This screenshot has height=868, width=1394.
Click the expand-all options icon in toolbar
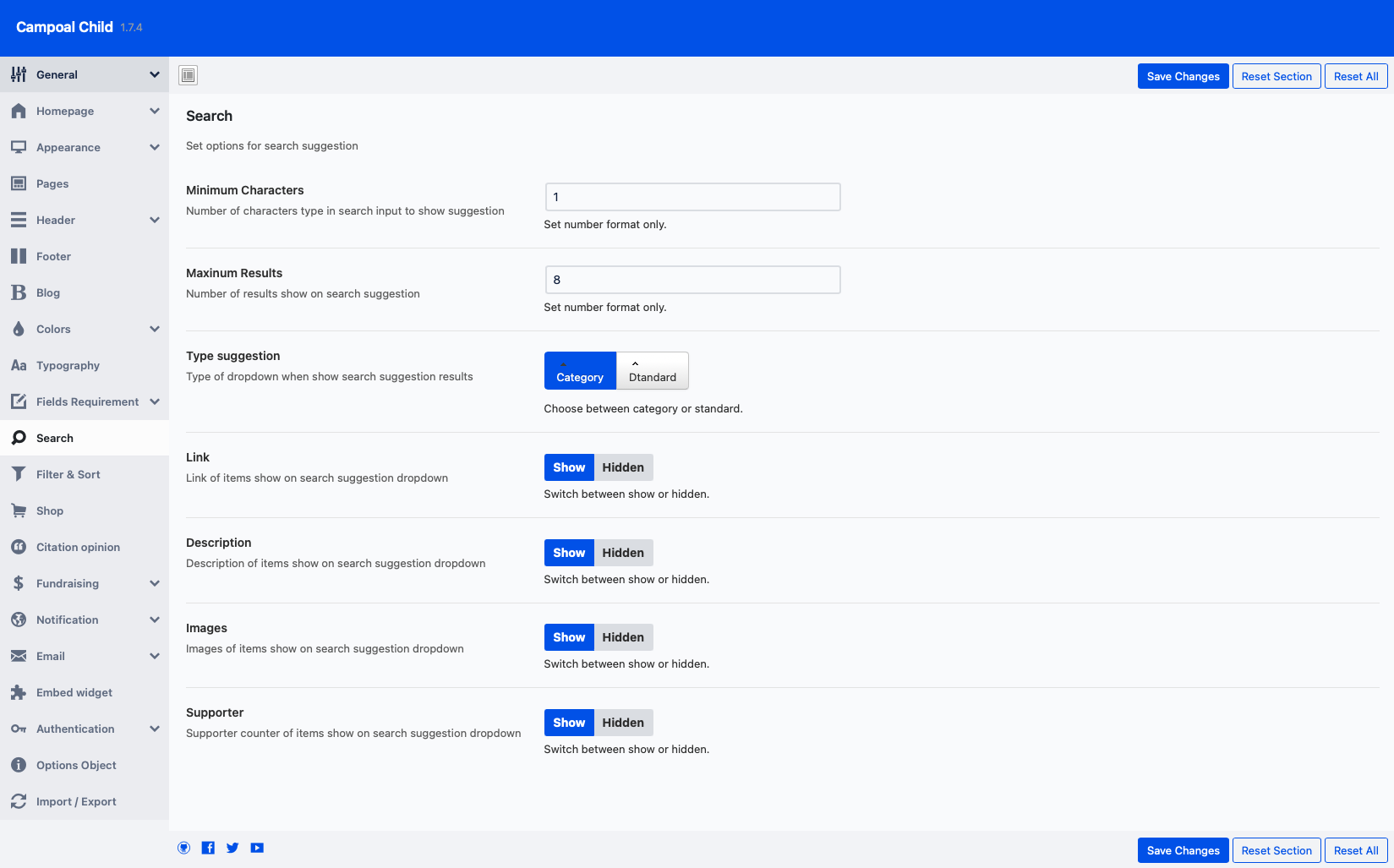[188, 75]
